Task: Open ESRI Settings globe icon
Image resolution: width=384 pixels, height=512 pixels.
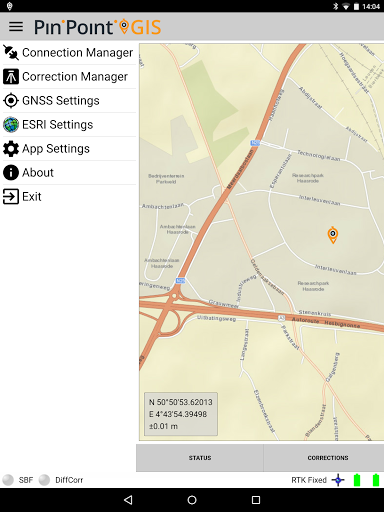Action: coord(11,125)
